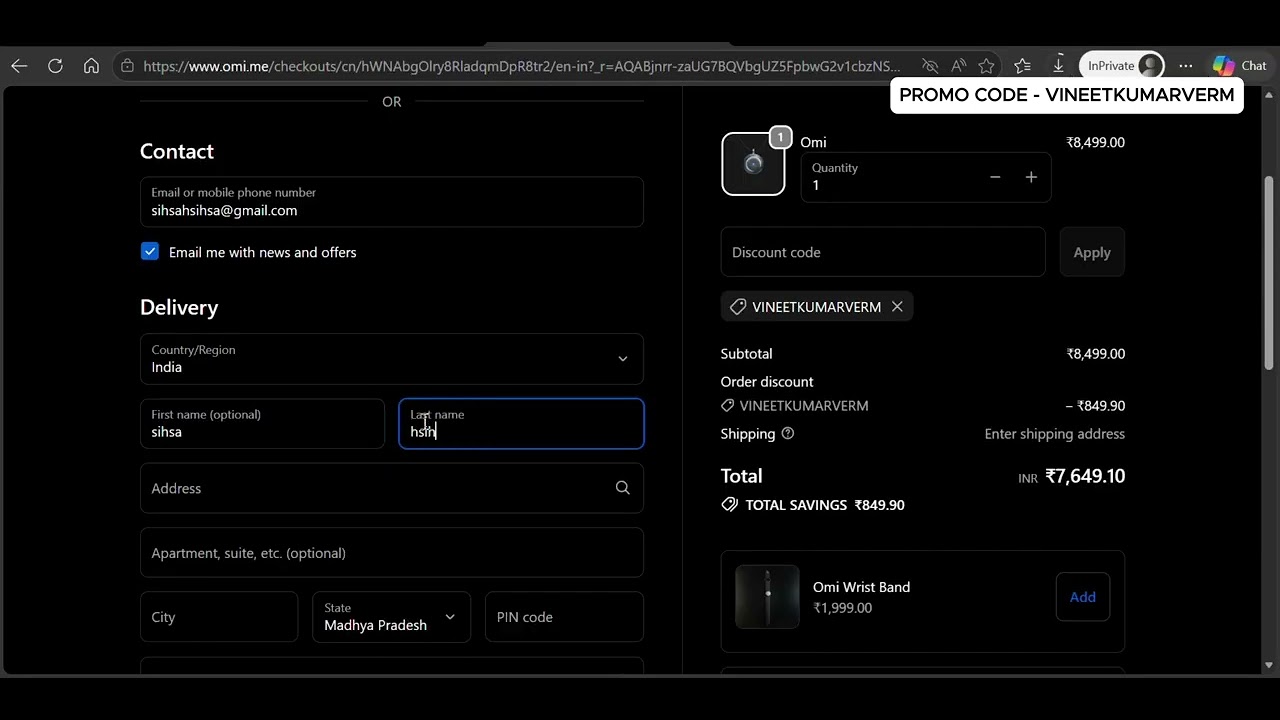
Task: Go back using the browser back arrow
Action: [x=19, y=66]
